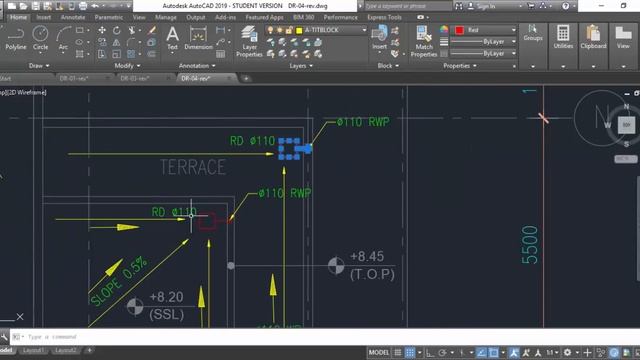This screenshot has width=640, height=360.
Task: Insert a Table from Annotation panel
Action: pos(220,54)
